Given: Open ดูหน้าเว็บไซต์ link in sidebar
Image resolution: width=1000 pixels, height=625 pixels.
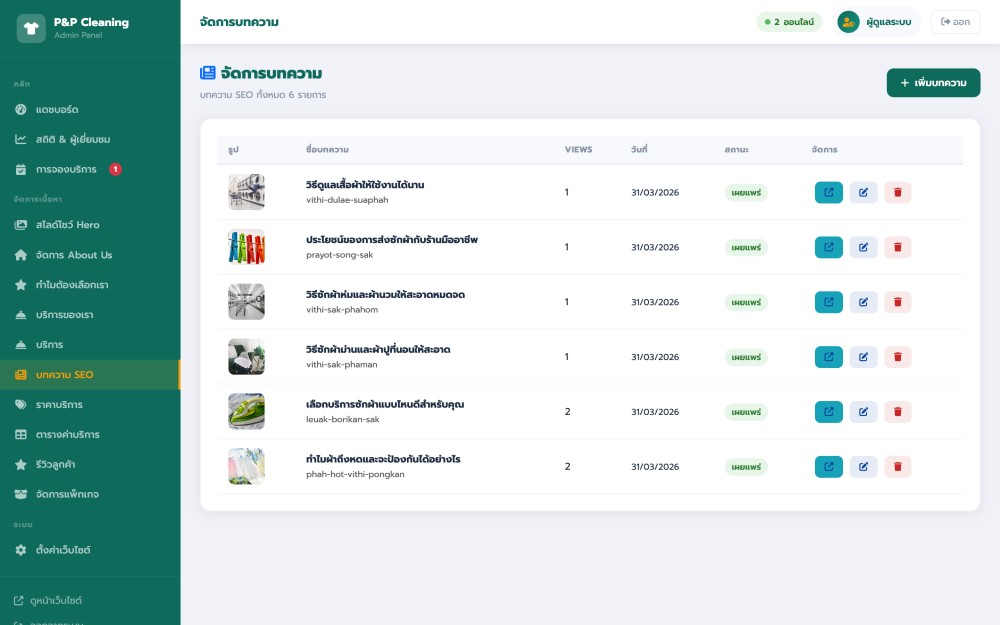Looking at the screenshot, I should [56, 601].
